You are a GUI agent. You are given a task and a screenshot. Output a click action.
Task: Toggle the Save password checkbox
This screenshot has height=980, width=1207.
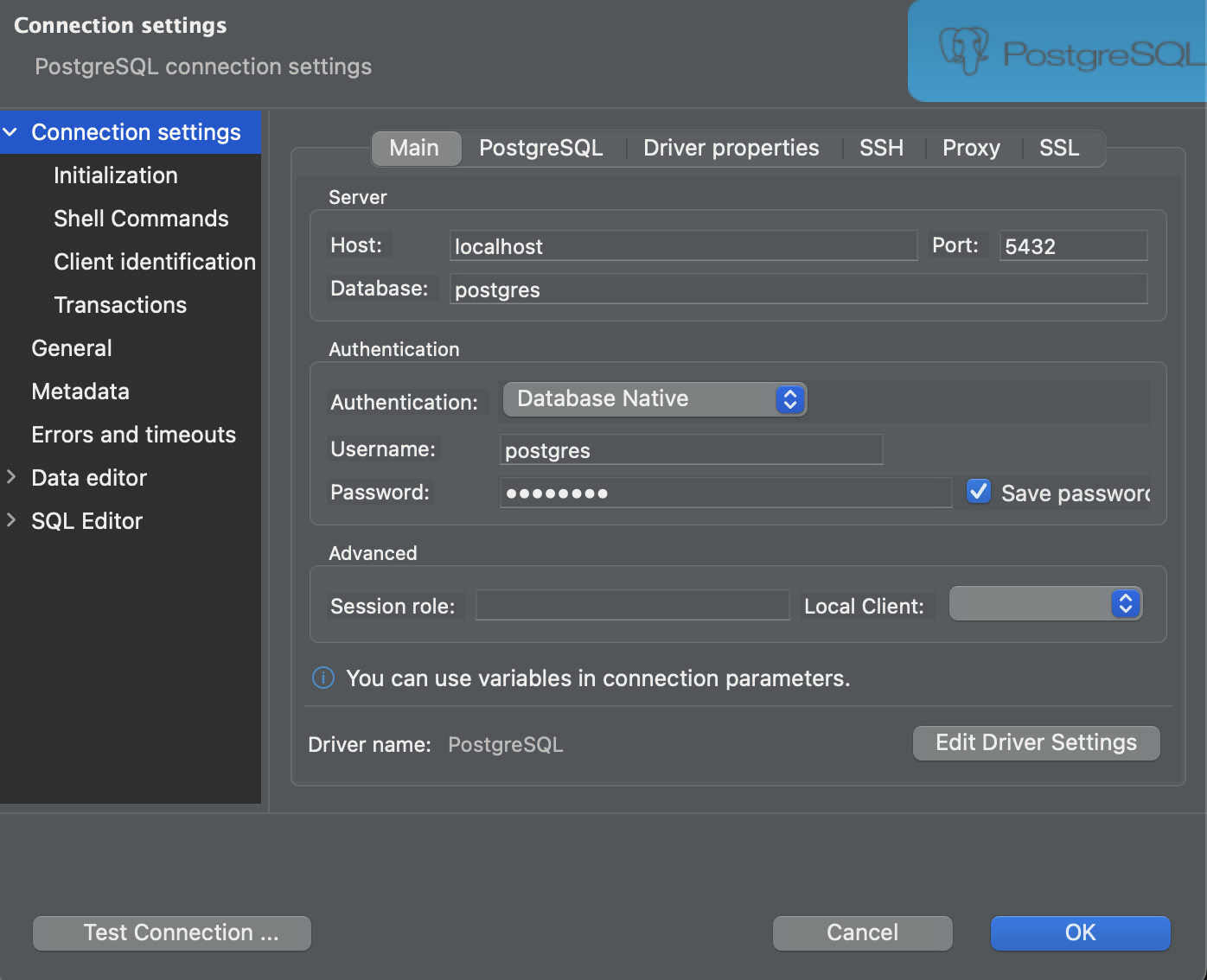point(979,492)
